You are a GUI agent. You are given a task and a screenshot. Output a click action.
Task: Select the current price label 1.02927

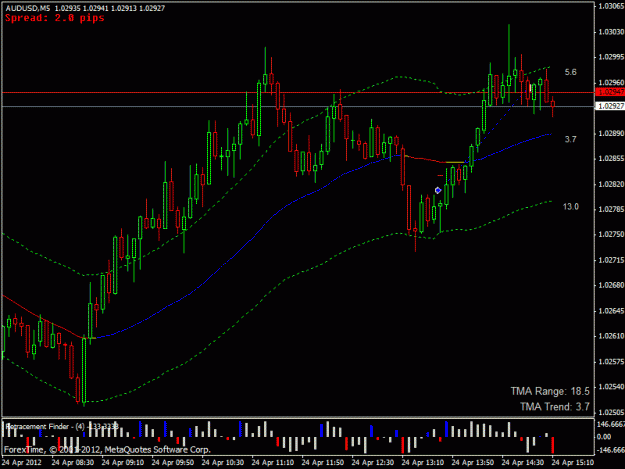(x=611, y=106)
